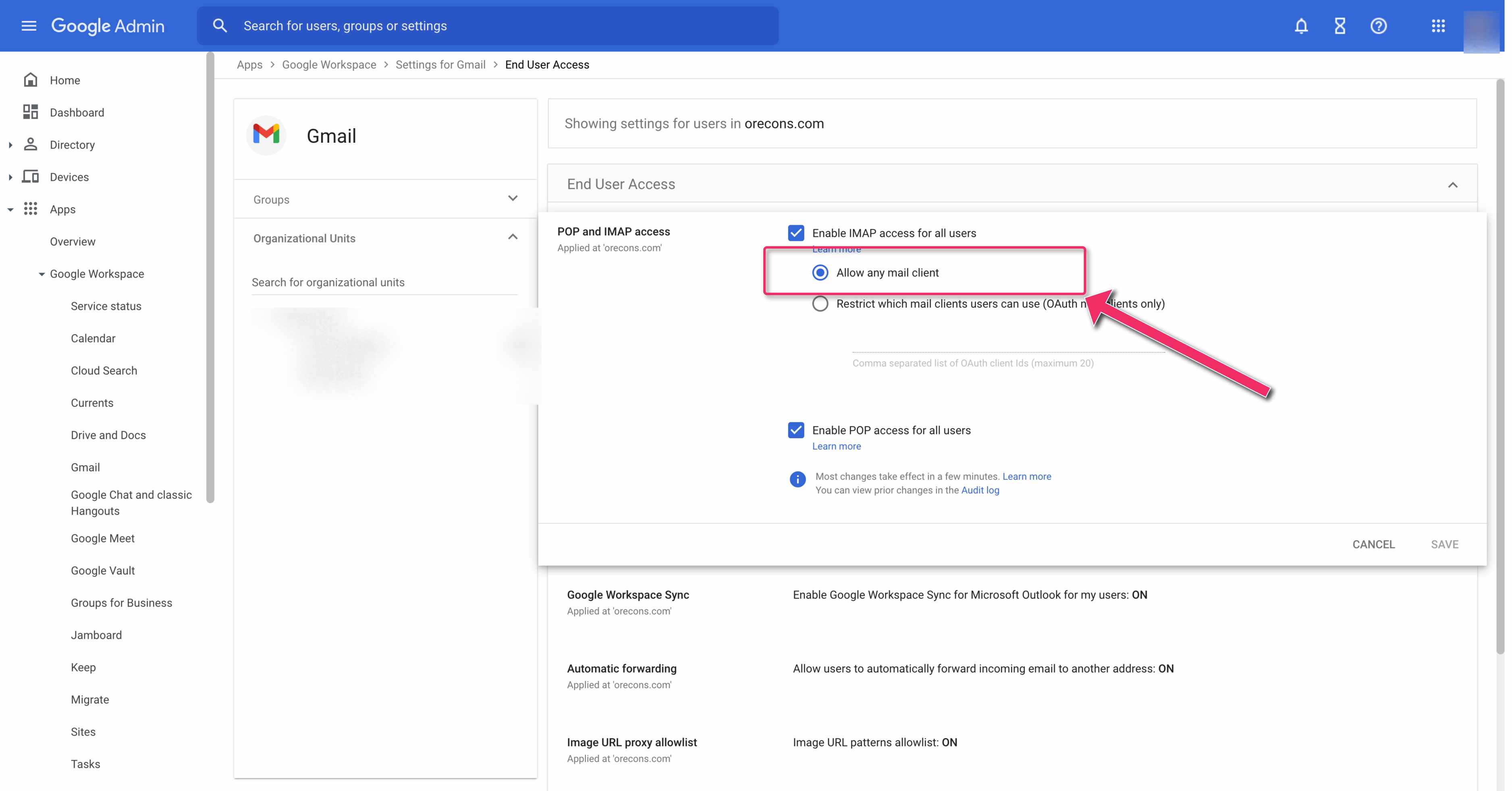Open the help question mark icon
1512x791 pixels.
point(1378,26)
